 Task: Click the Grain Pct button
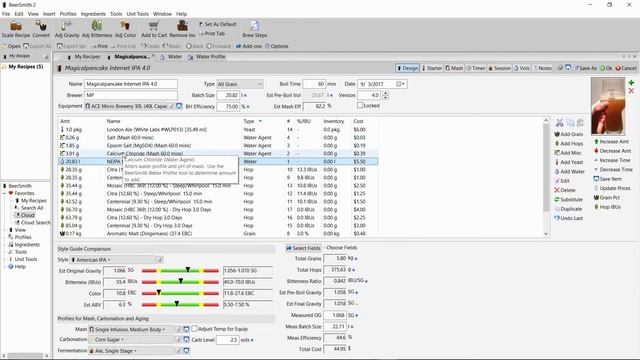click(x=607, y=198)
